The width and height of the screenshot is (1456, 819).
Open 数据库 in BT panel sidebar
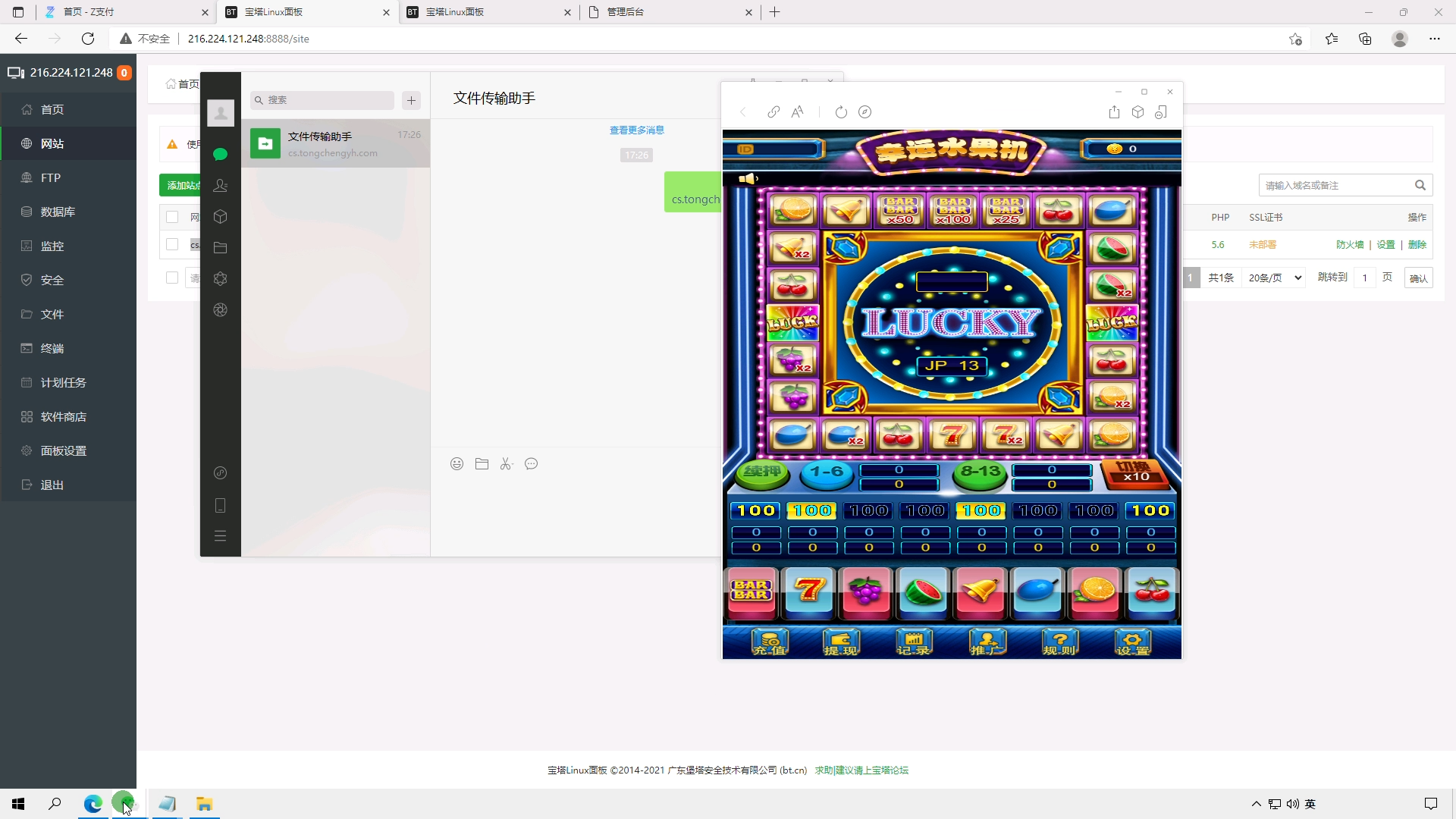58,212
